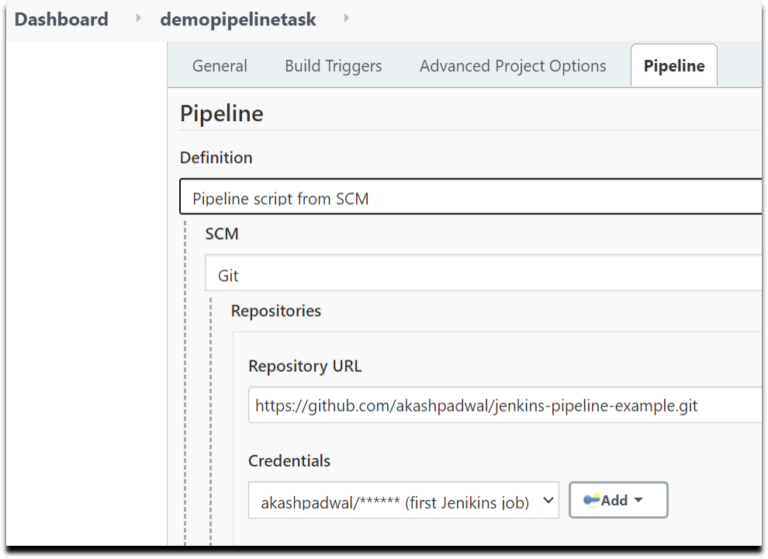Click inside the Repository URL field
Viewport: 768px width, 559px height.
pyautogui.click(x=500, y=406)
